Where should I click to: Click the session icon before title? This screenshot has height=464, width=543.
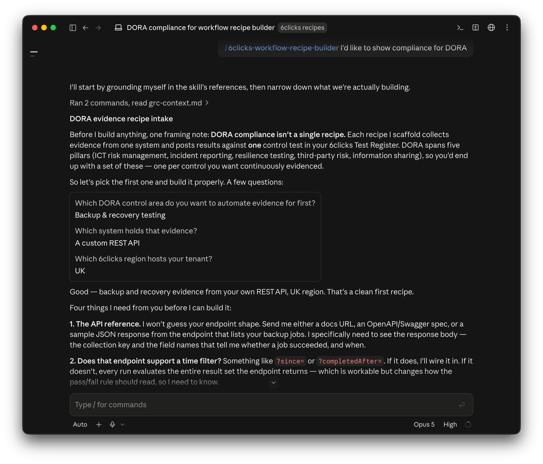(118, 28)
